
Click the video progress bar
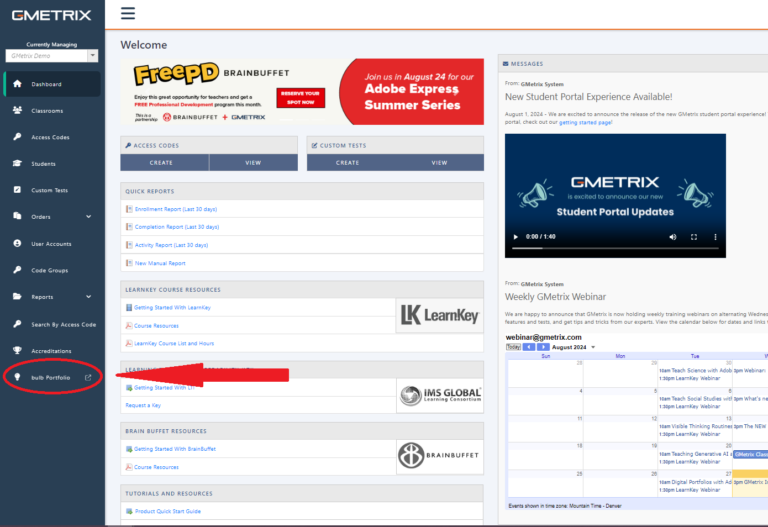pyautogui.click(x=615, y=250)
